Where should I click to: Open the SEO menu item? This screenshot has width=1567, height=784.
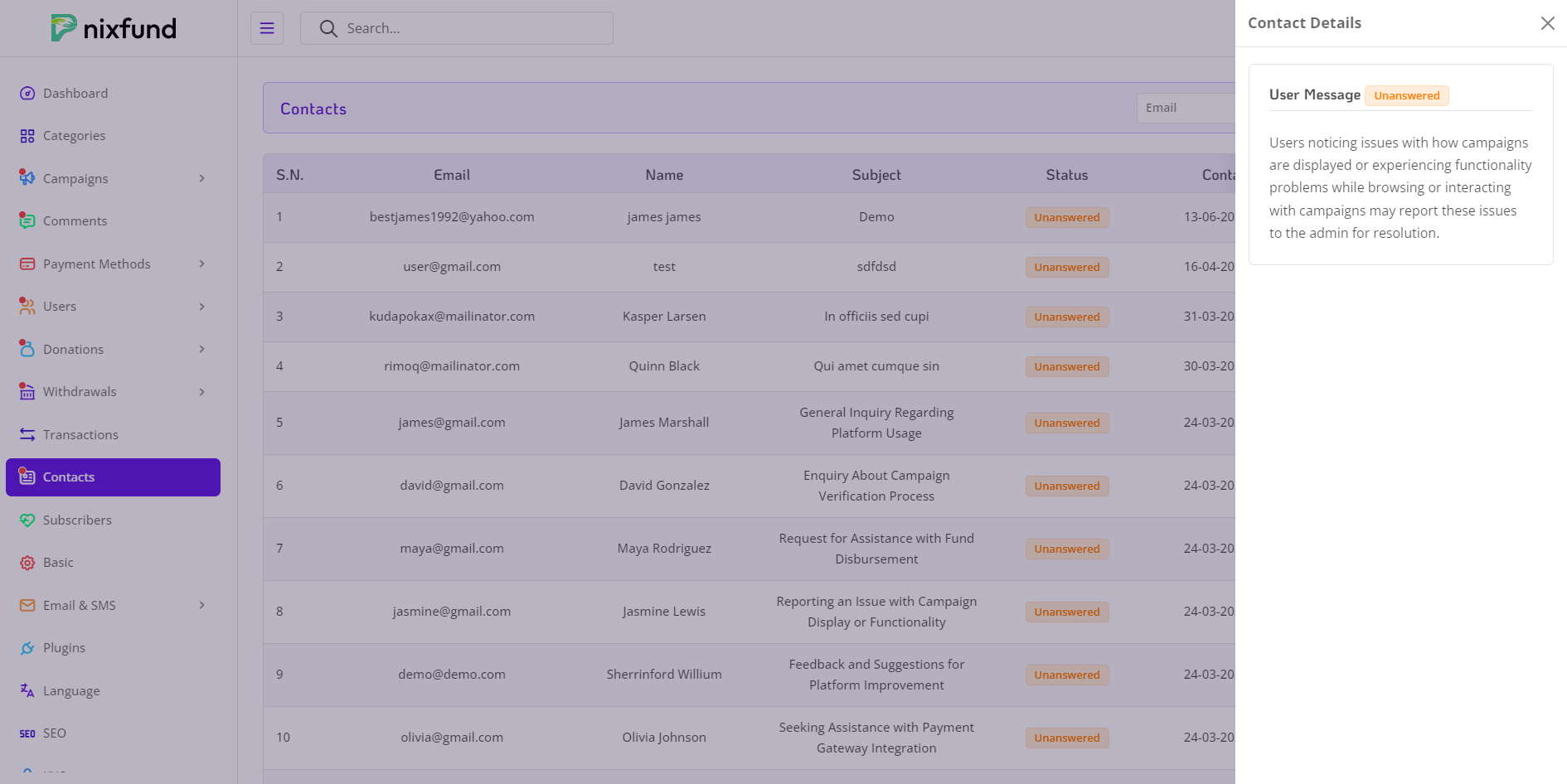coord(54,733)
